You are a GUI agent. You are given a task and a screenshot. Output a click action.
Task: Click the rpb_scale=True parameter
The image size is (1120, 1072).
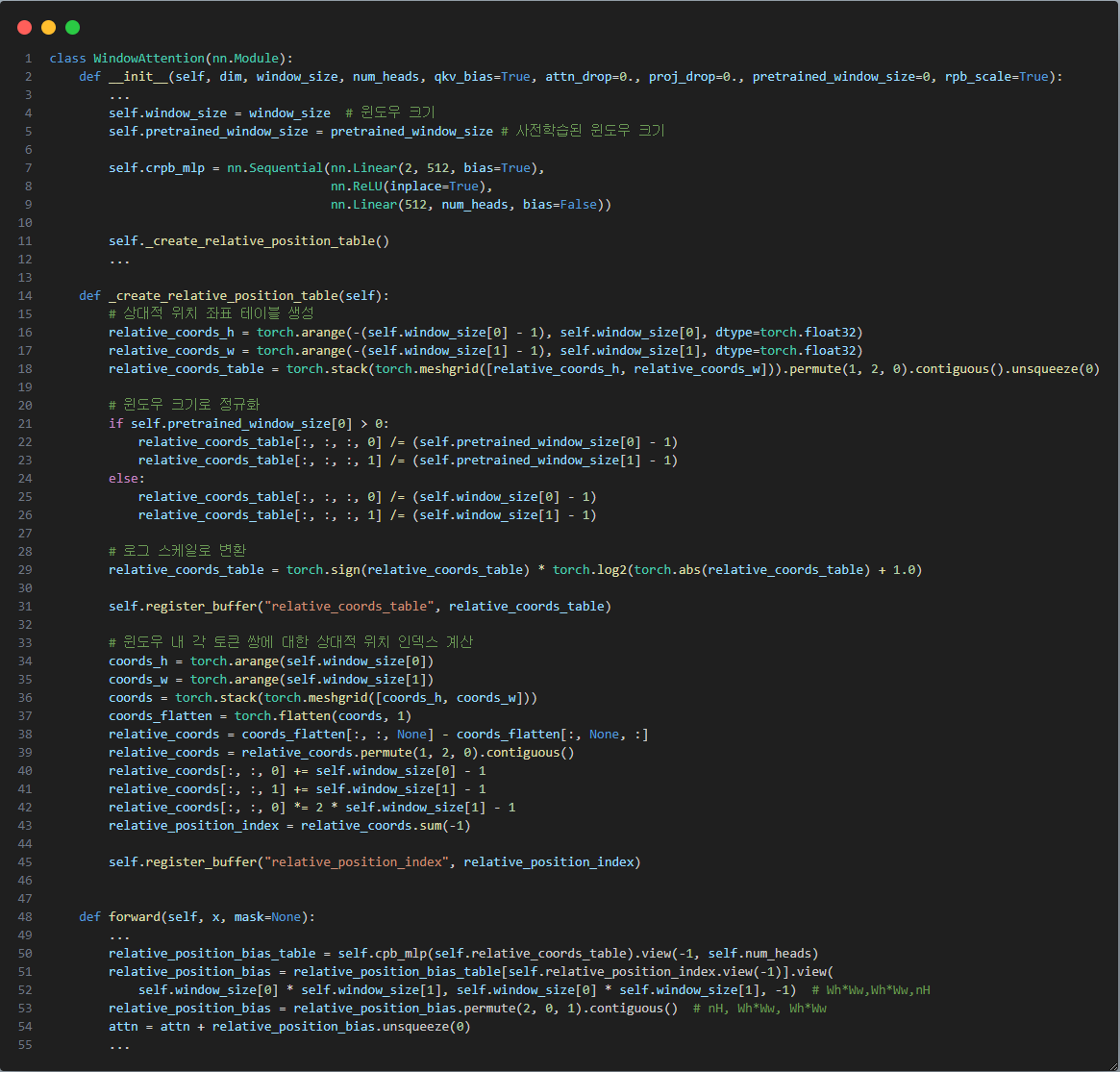tap(996, 76)
